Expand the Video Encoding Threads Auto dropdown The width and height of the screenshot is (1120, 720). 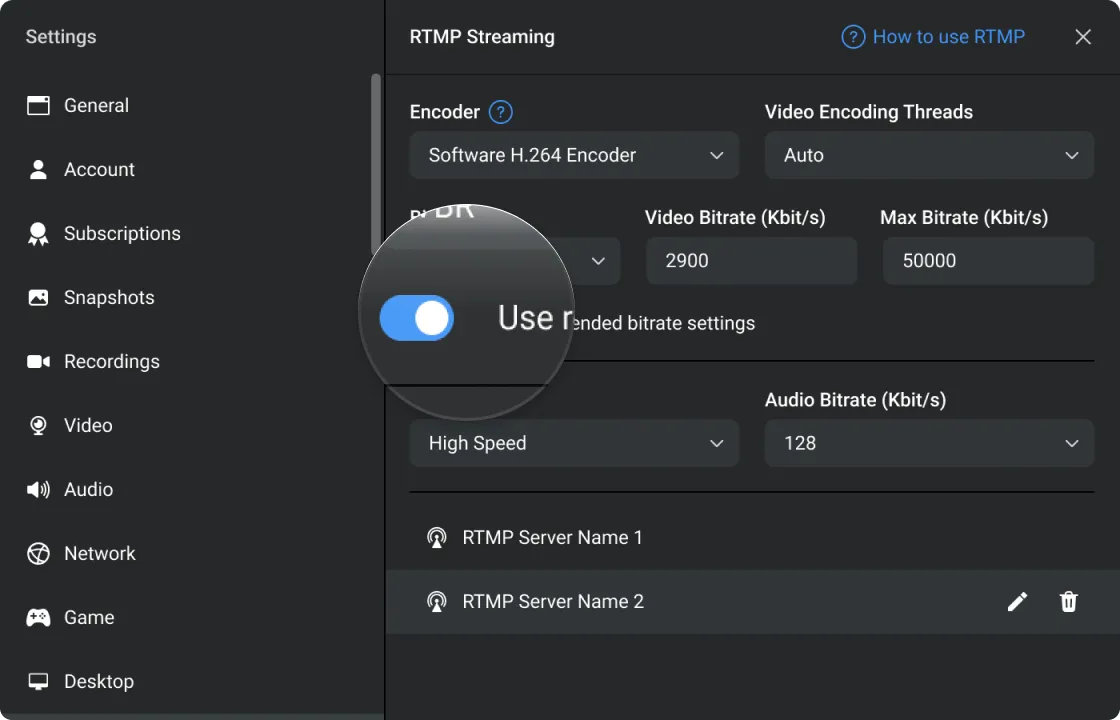(x=928, y=155)
